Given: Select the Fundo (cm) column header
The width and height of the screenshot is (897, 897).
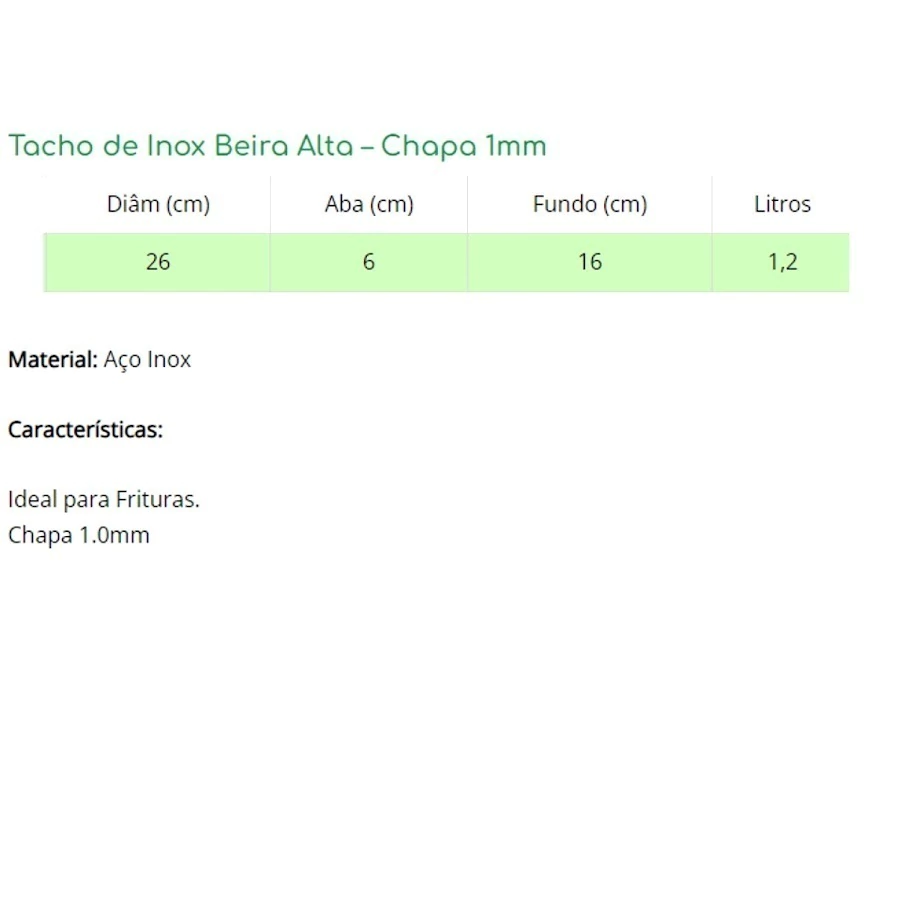Looking at the screenshot, I should [x=590, y=204].
